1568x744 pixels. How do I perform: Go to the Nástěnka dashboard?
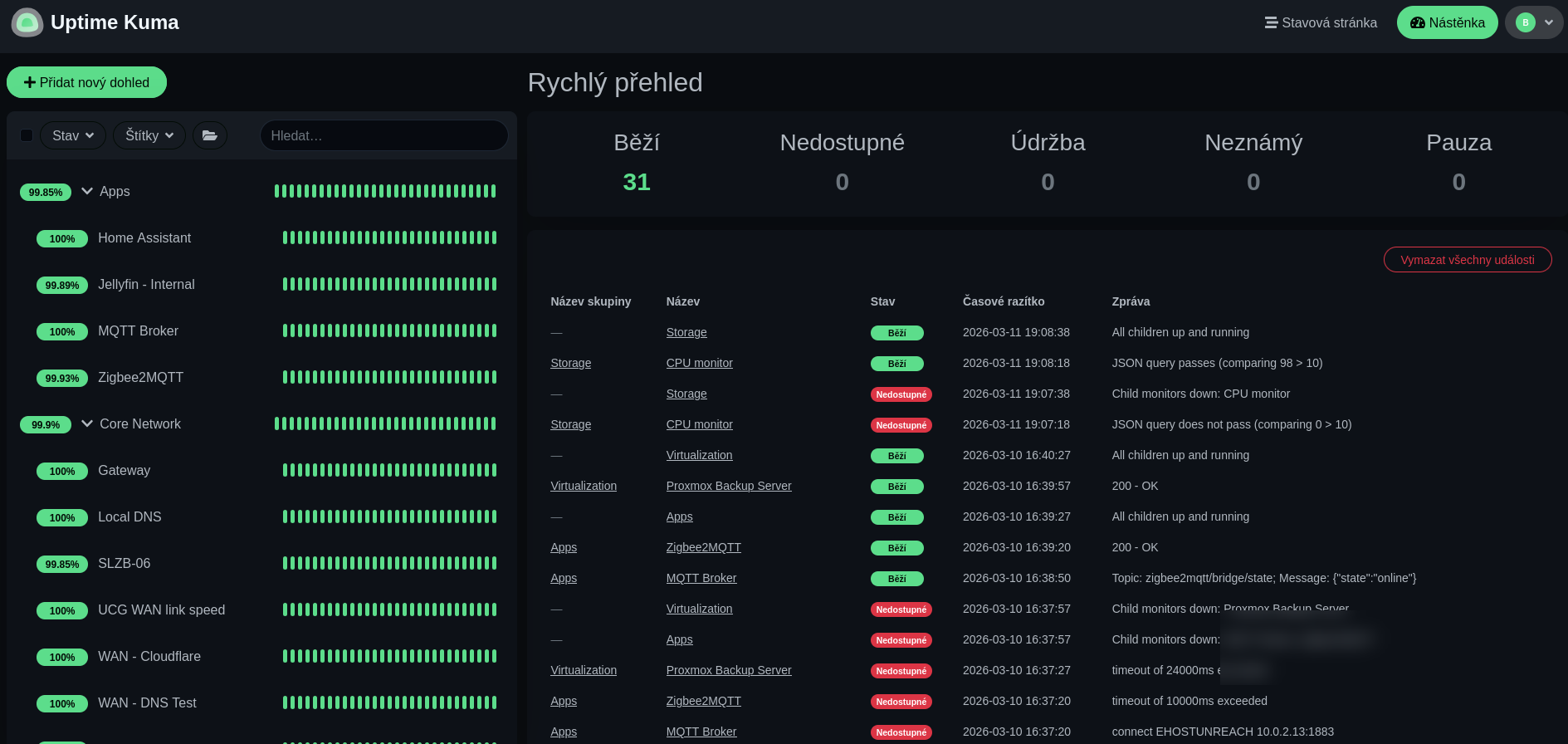tap(1447, 22)
